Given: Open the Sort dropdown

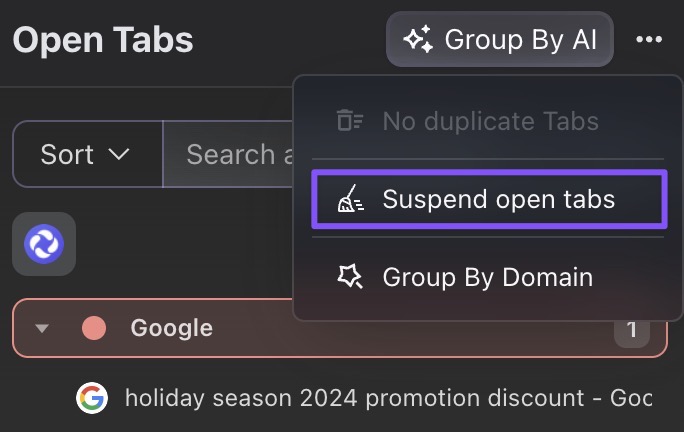Looking at the screenshot, I should (x=86, y=154).
